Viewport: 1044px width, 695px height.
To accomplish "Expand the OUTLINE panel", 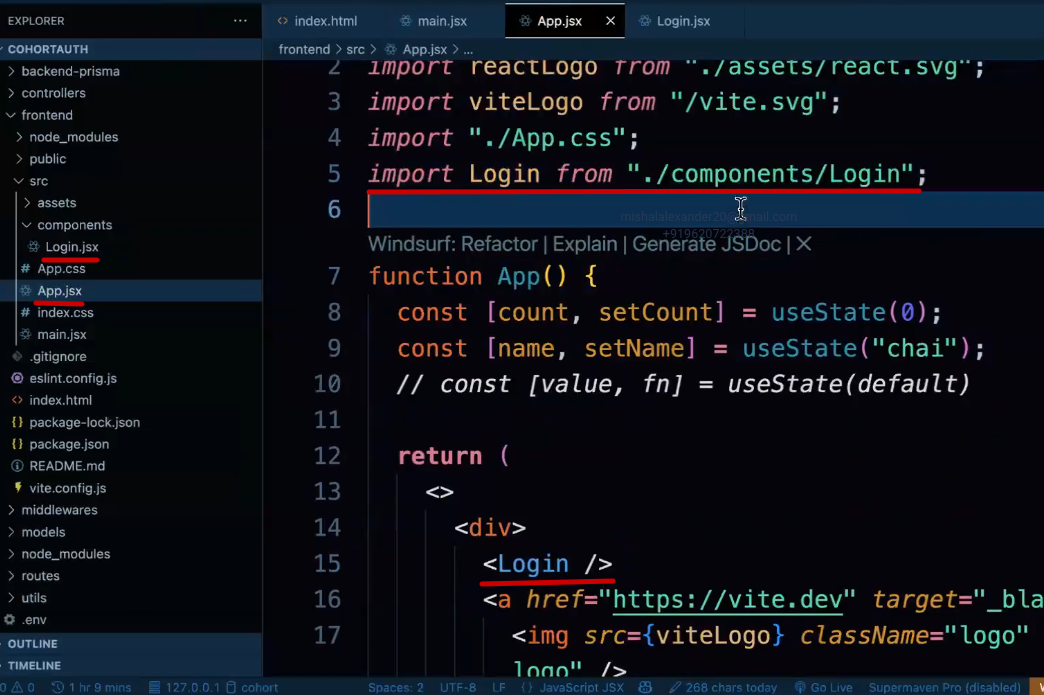I will 33,644.
